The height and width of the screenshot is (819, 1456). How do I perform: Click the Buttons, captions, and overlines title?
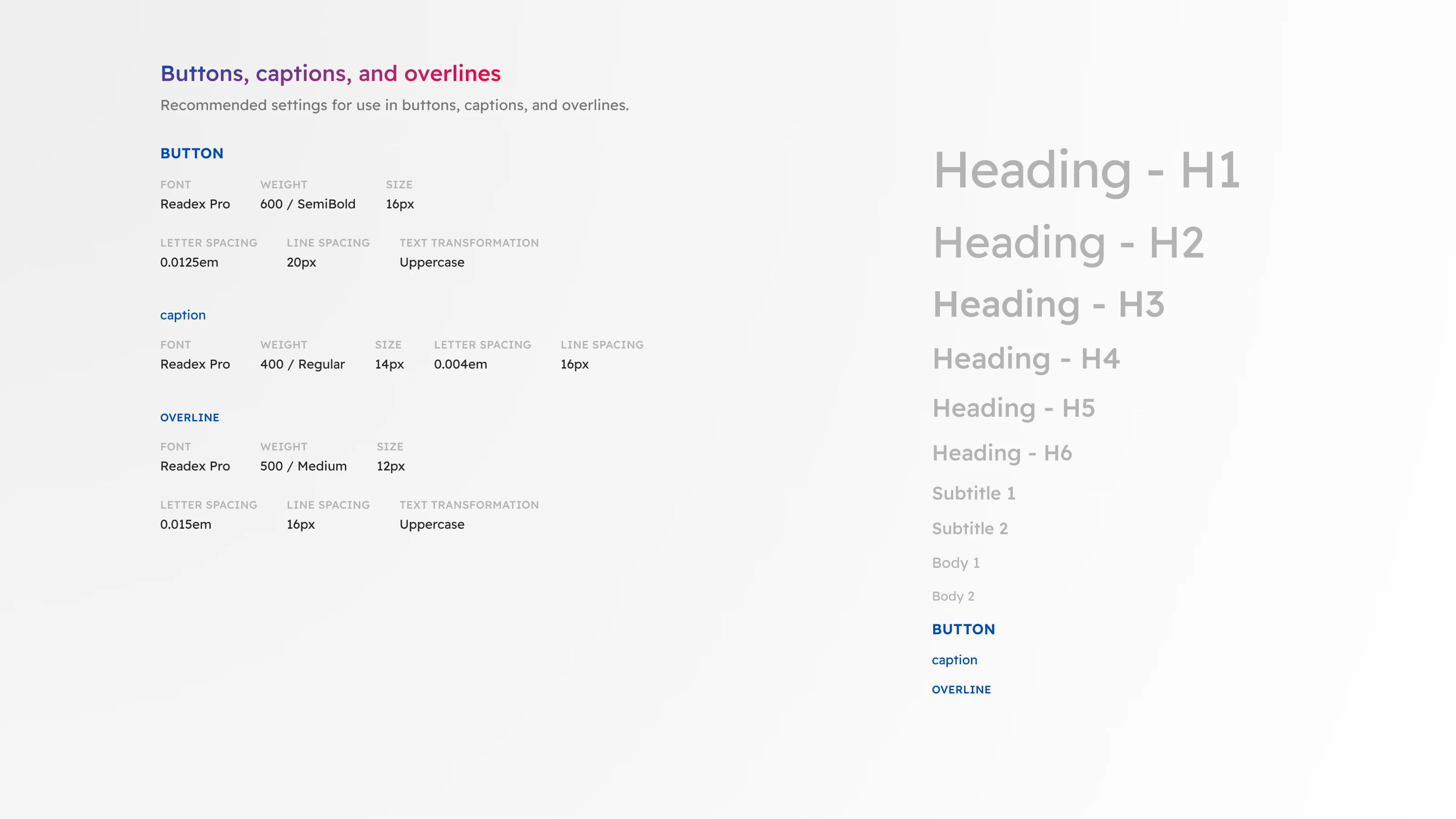[x=330, y=73]
